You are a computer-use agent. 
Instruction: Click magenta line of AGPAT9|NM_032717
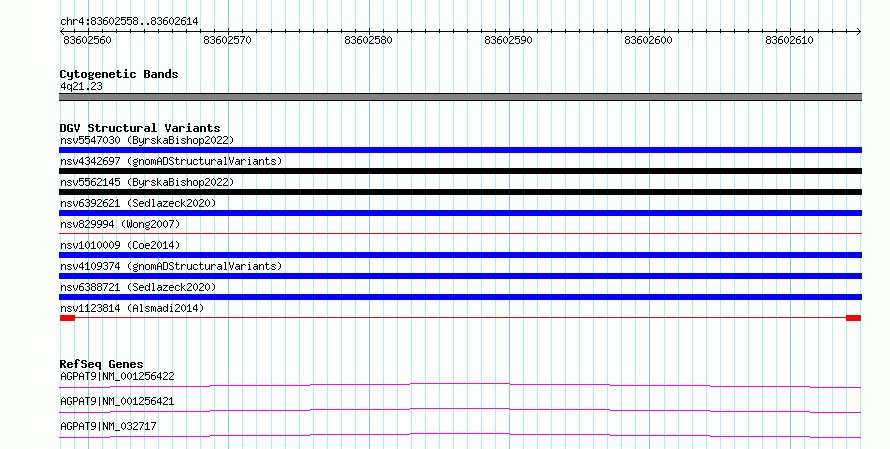[x=460, y=435]
